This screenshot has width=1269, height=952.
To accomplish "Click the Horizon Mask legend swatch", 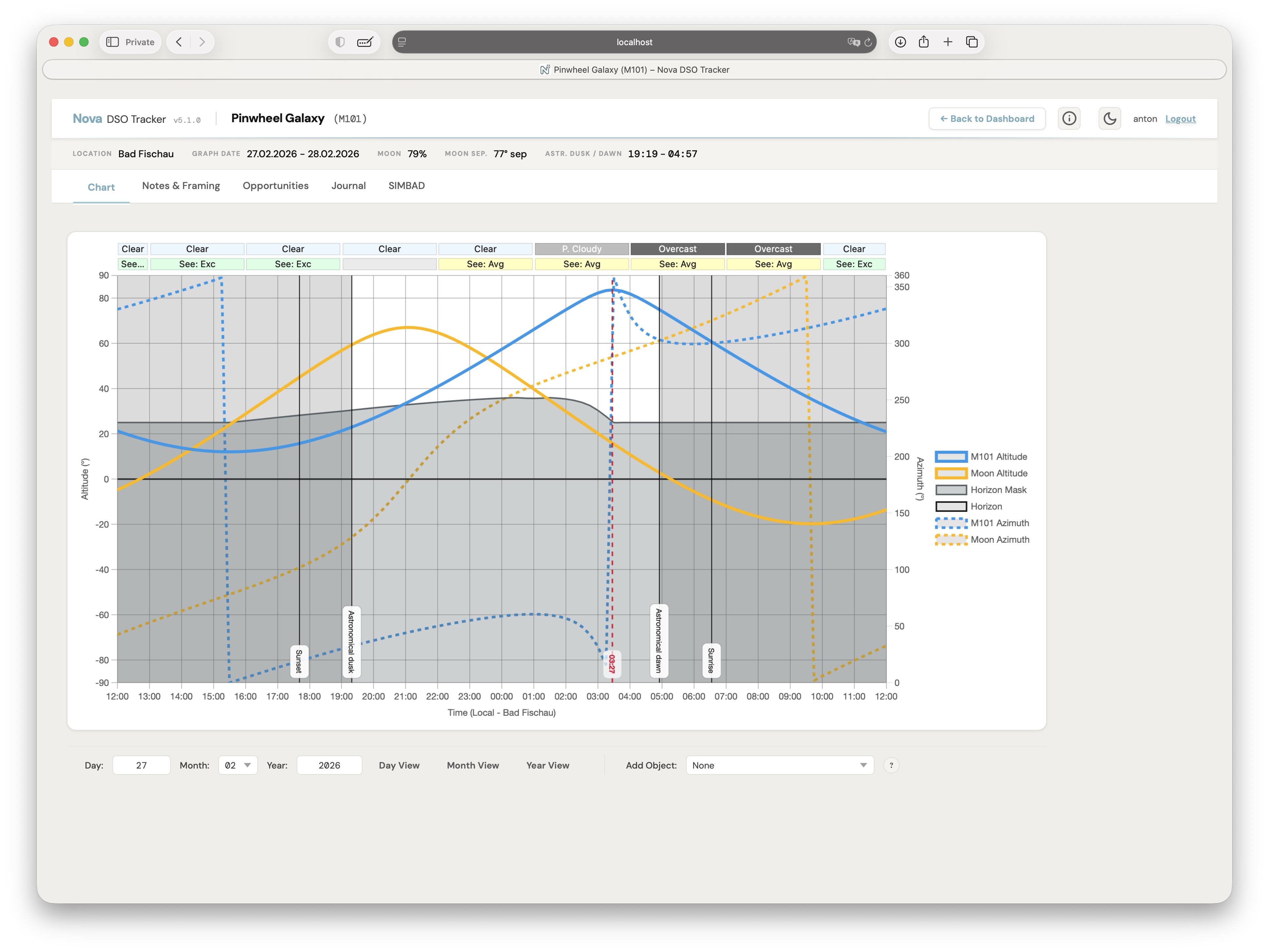I will [x=950, y=490].
